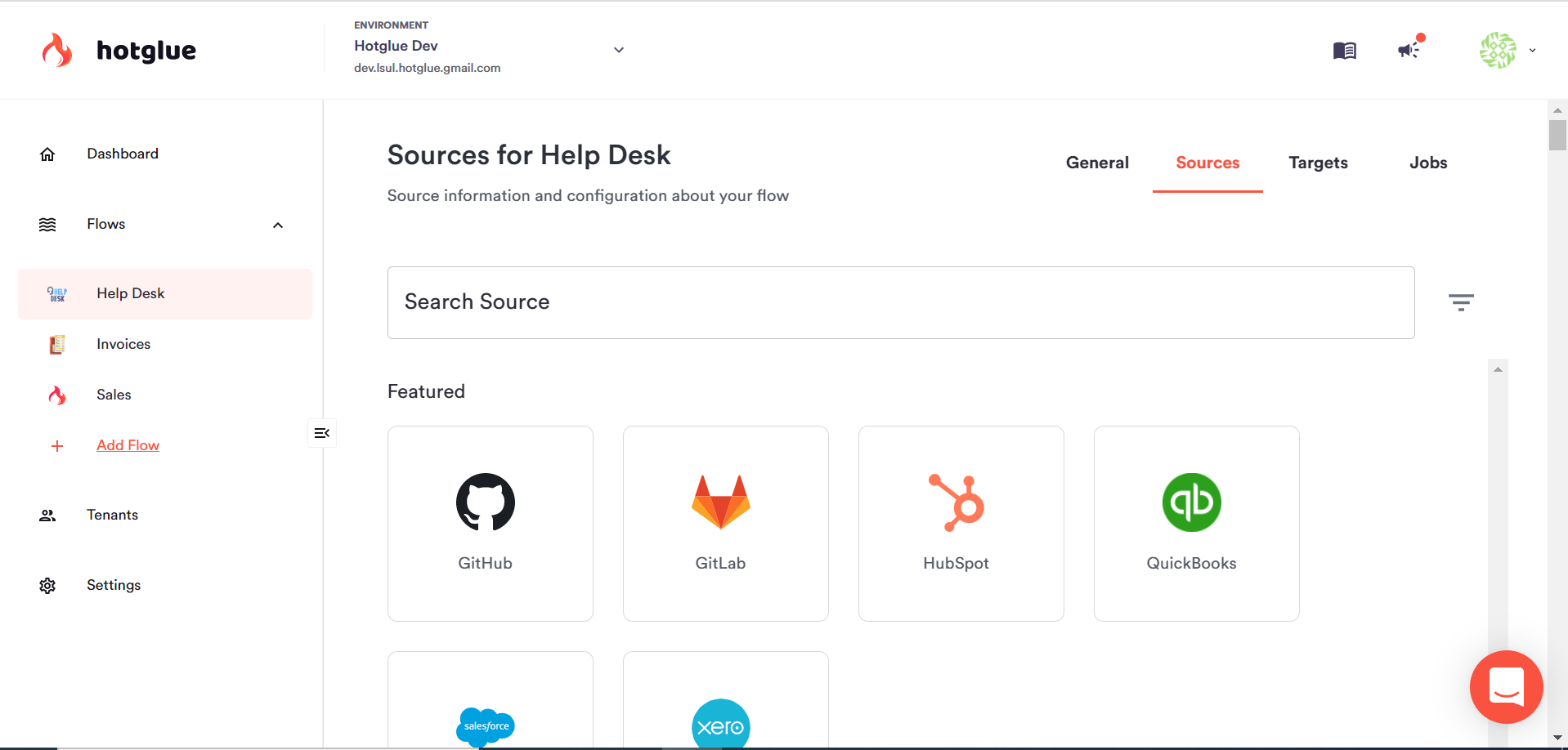Click the page scrollbar thumb

pyautogui.click(x=1557, y=135)
